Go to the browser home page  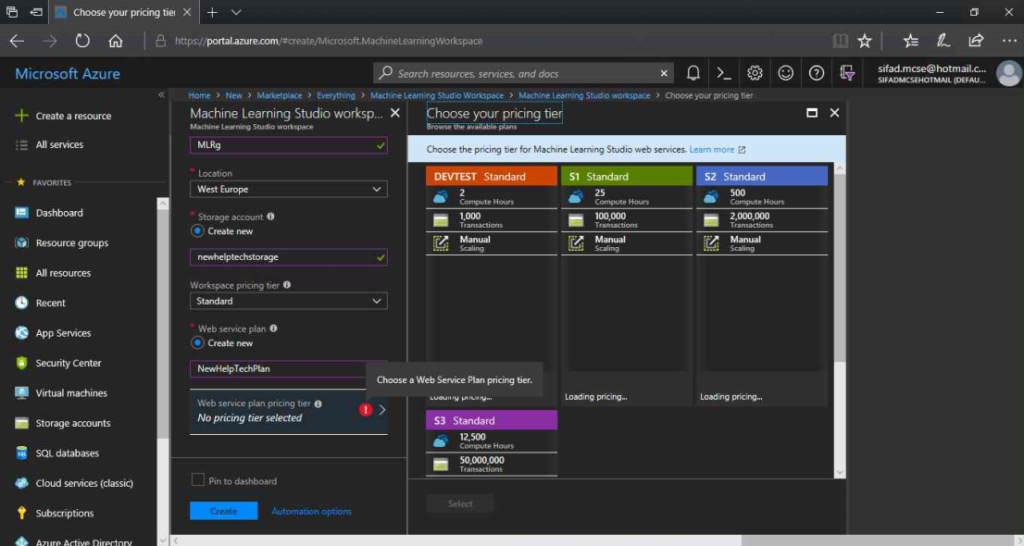(116, 40)
